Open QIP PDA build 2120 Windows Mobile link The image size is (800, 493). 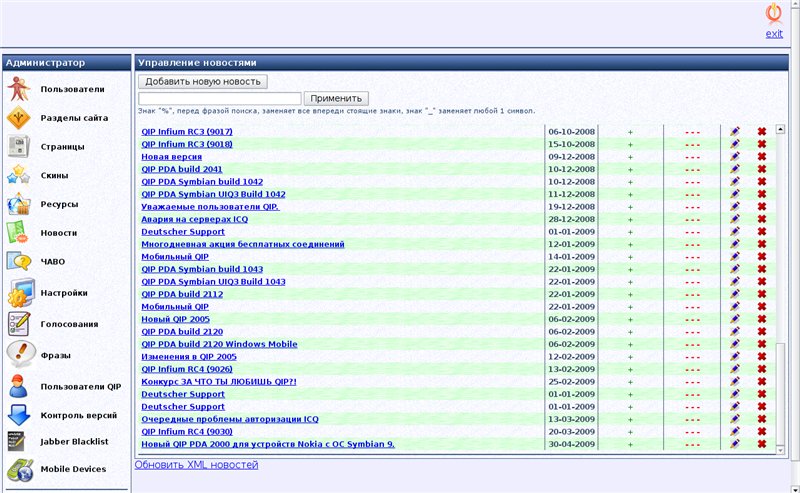click(219, 344)
